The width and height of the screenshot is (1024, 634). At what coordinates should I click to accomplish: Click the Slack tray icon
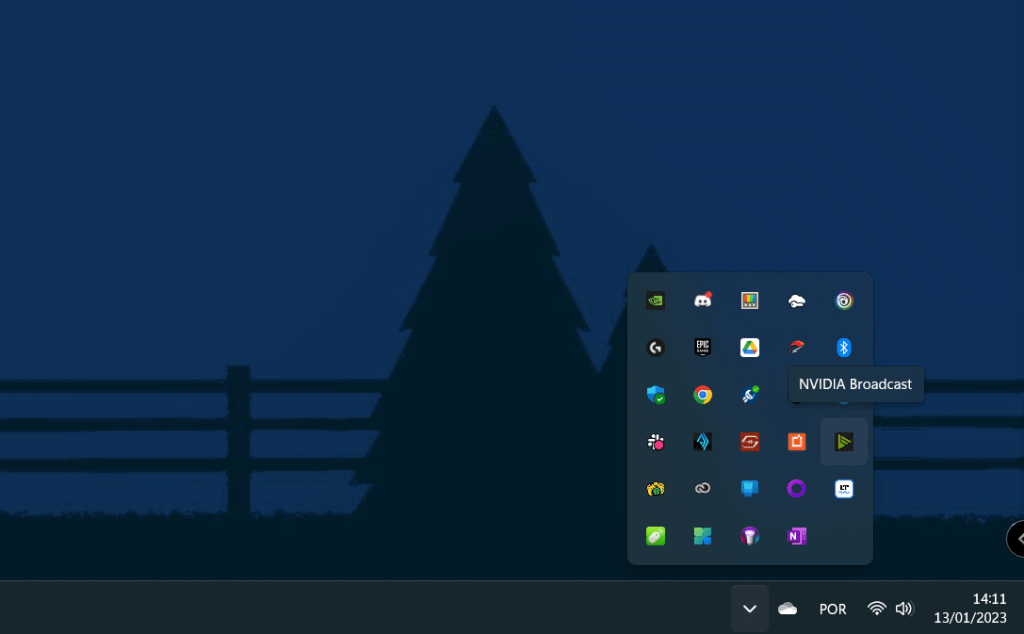click(x=656, y=442)
